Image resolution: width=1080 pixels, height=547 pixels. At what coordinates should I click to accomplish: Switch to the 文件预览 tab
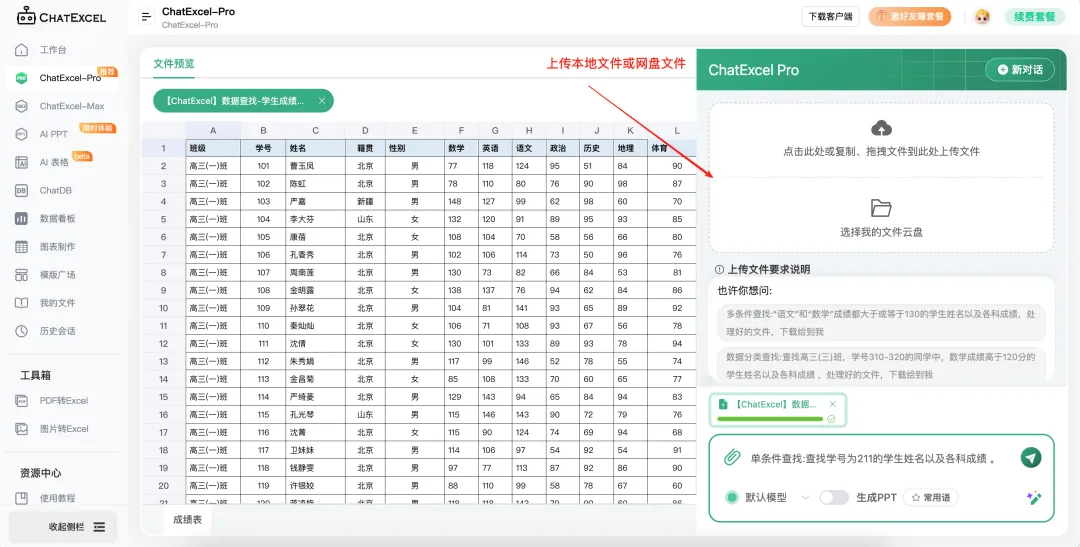click(174, 63)
